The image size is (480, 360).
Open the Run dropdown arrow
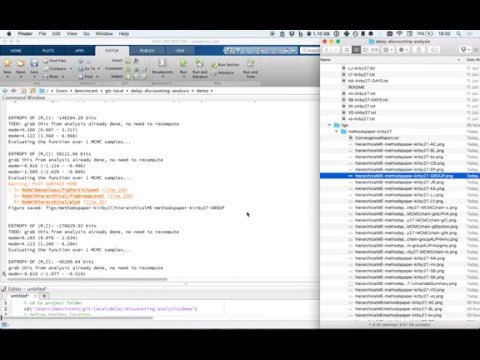pyautogui.click(x=183, y=77)
